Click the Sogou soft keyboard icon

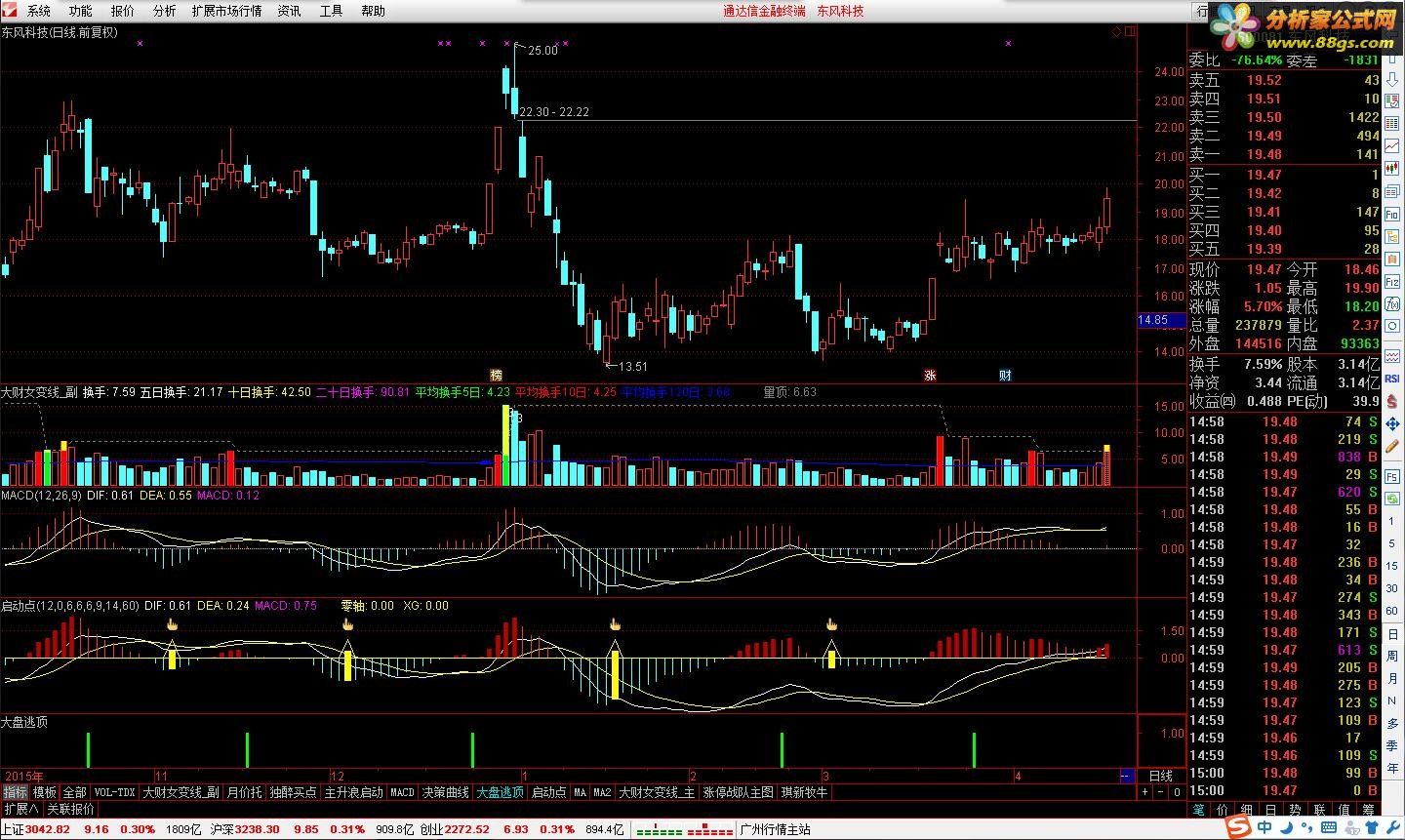point(1329,827)
